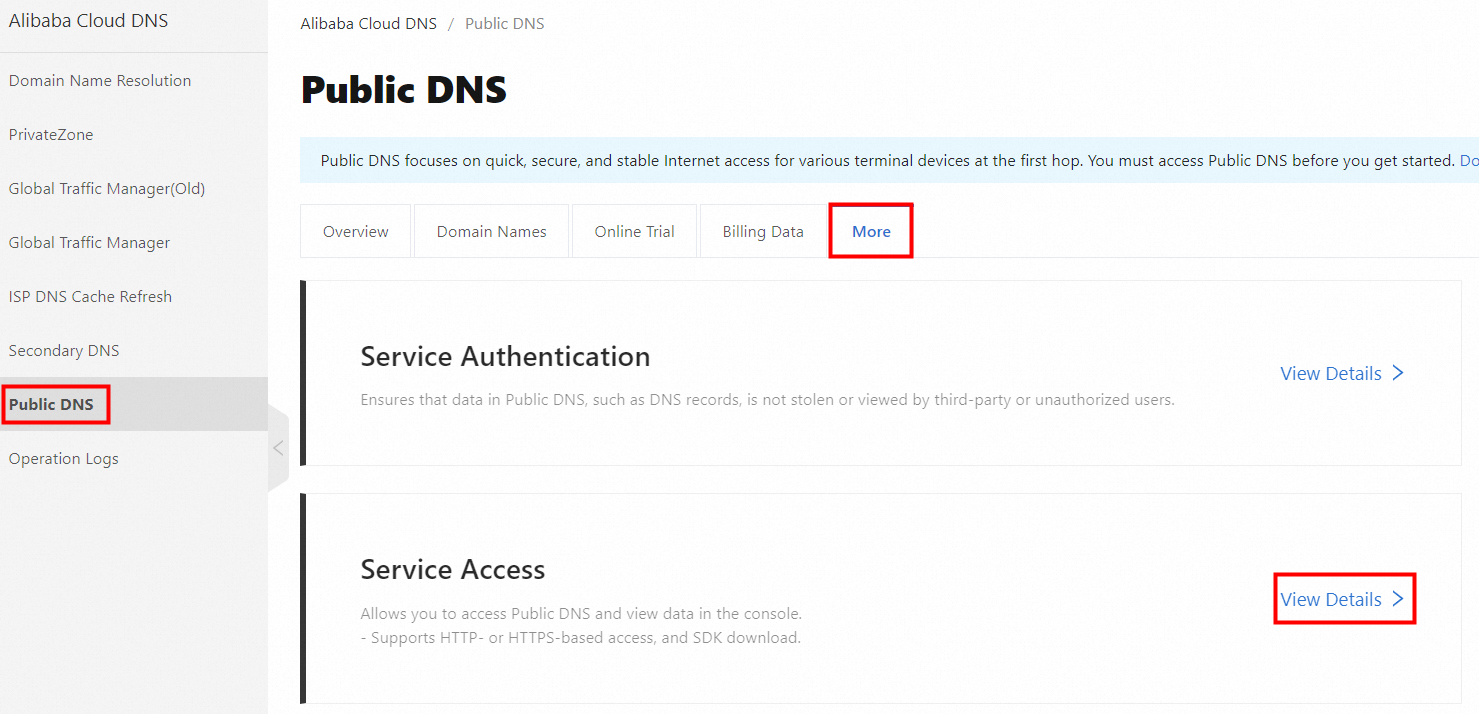Open Operation Logs from the sidebar
Screen dimensions: 1479x714
[63, 458]
